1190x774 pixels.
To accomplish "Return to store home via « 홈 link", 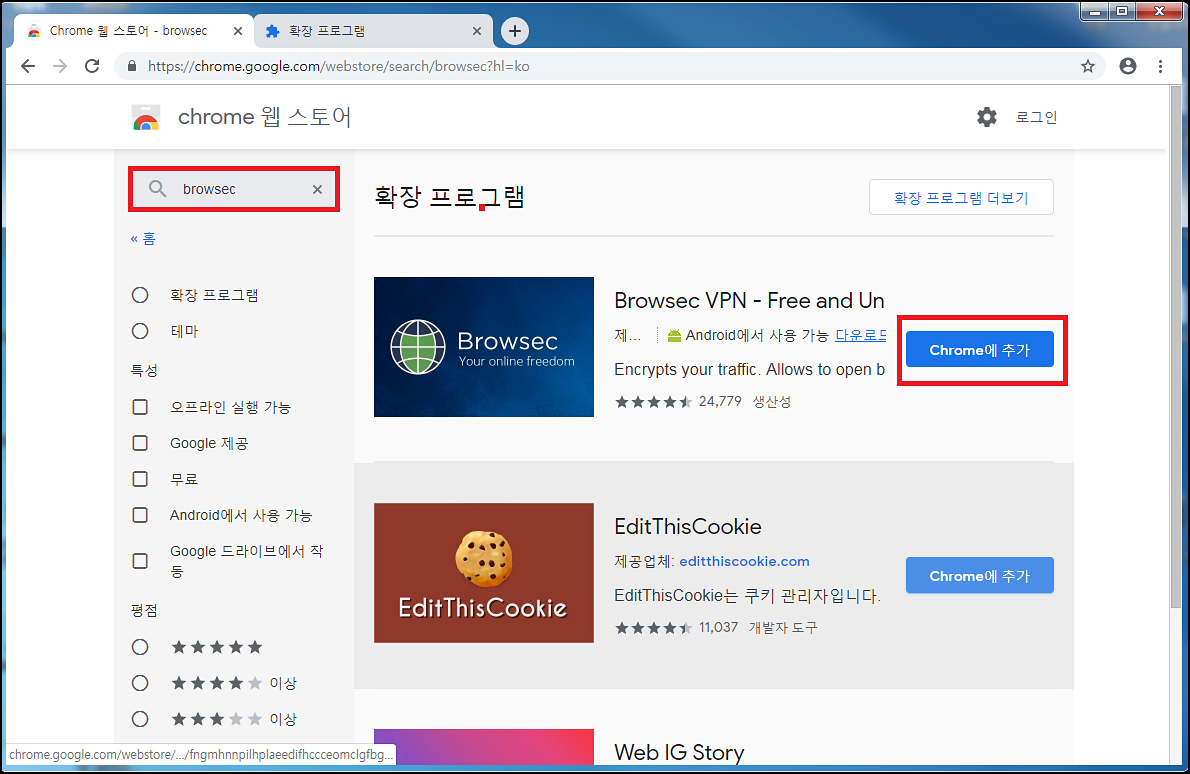I will point(143,238).
